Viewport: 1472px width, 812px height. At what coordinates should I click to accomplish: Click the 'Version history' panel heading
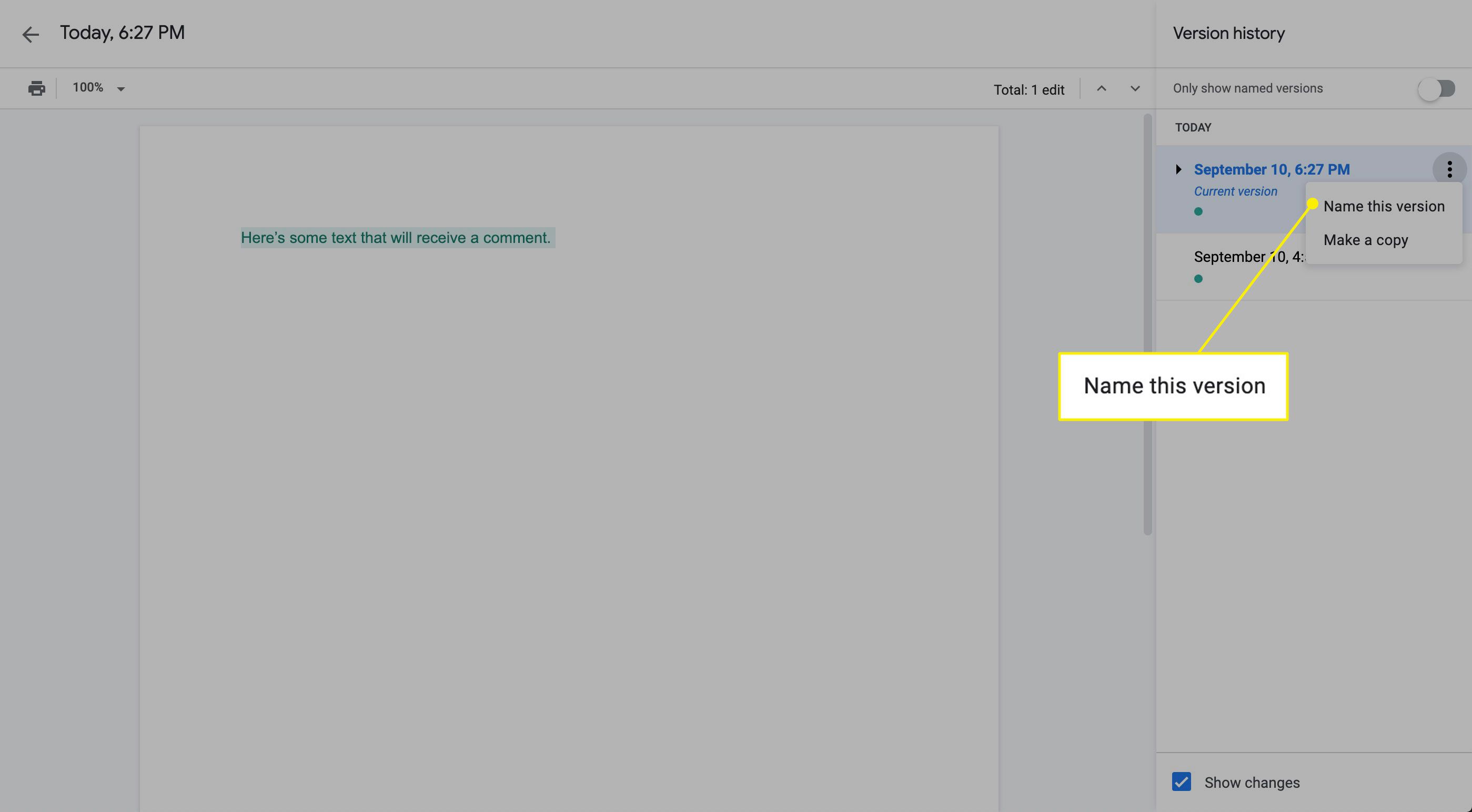coord(1228,33)
